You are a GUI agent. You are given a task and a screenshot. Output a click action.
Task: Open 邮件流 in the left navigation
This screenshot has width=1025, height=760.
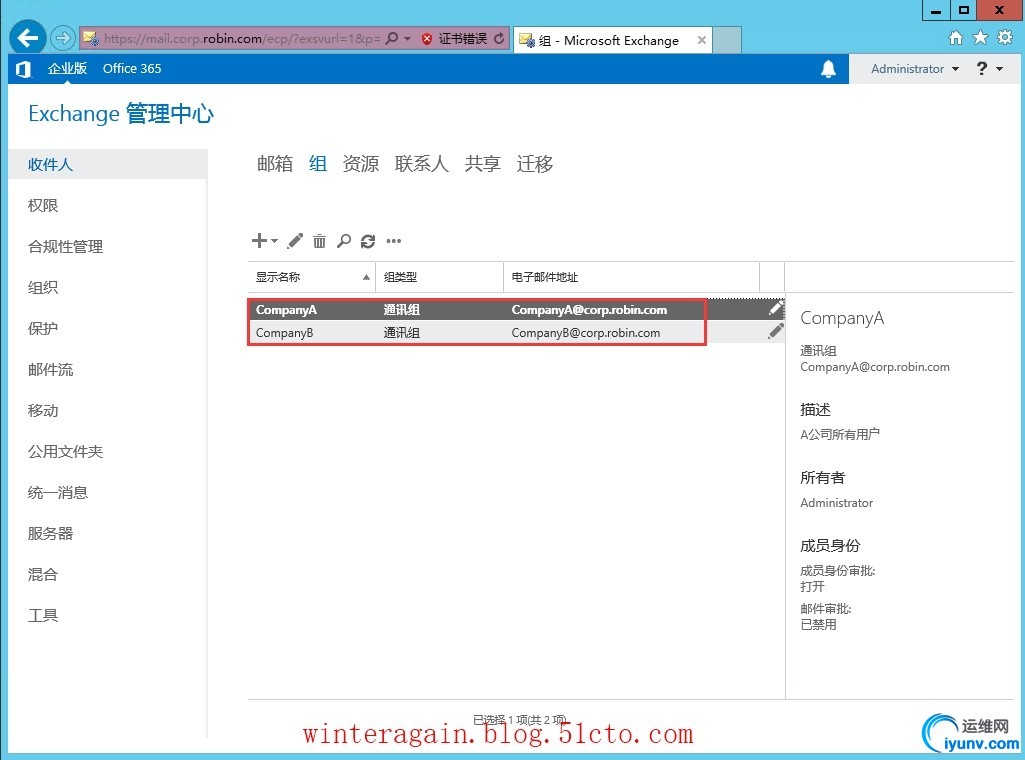[x=50, y=369]
